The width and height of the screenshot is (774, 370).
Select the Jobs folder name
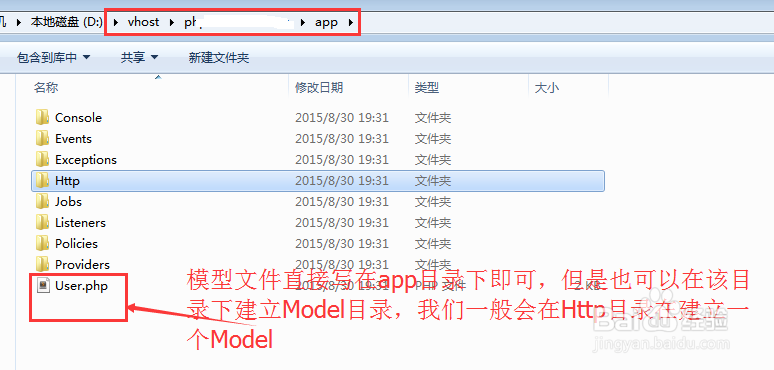click(x=69, y=202)
